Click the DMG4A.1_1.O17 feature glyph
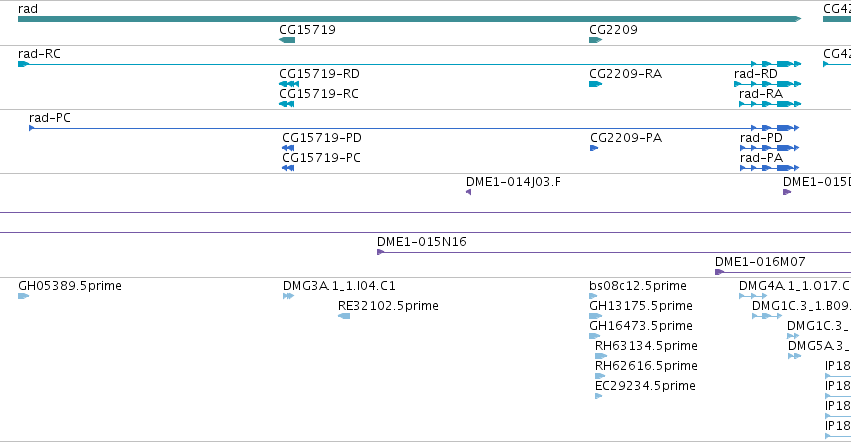The height and width of the screenshot is (442, 851). pyautogui.click(x=753, y=296)
